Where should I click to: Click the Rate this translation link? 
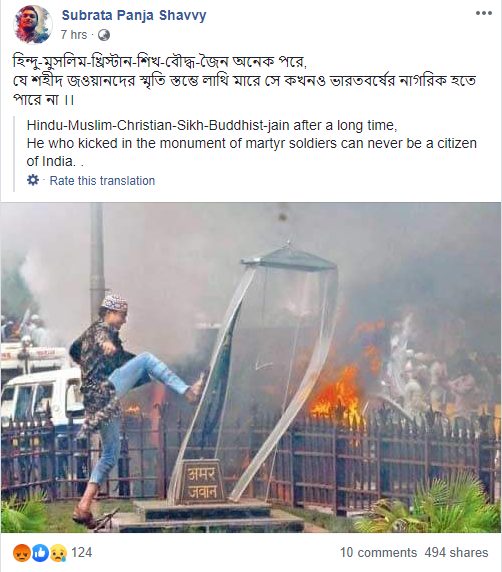point(102,181)
